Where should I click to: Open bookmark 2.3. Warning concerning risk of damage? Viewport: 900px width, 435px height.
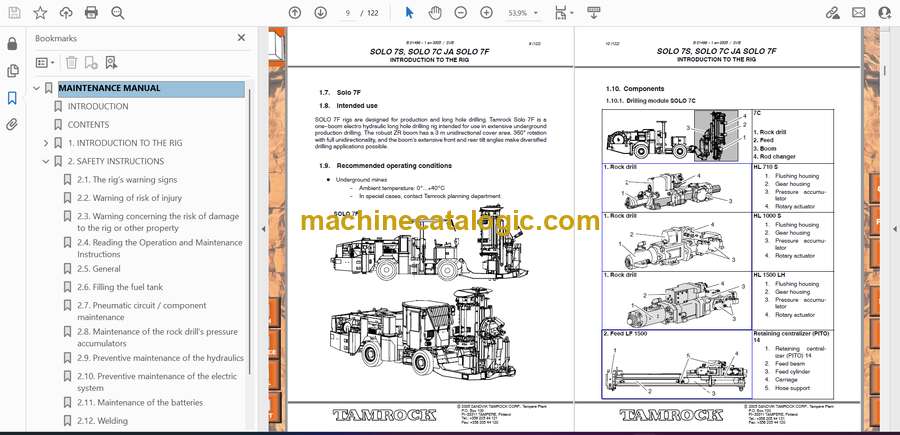tap(158, 222)
